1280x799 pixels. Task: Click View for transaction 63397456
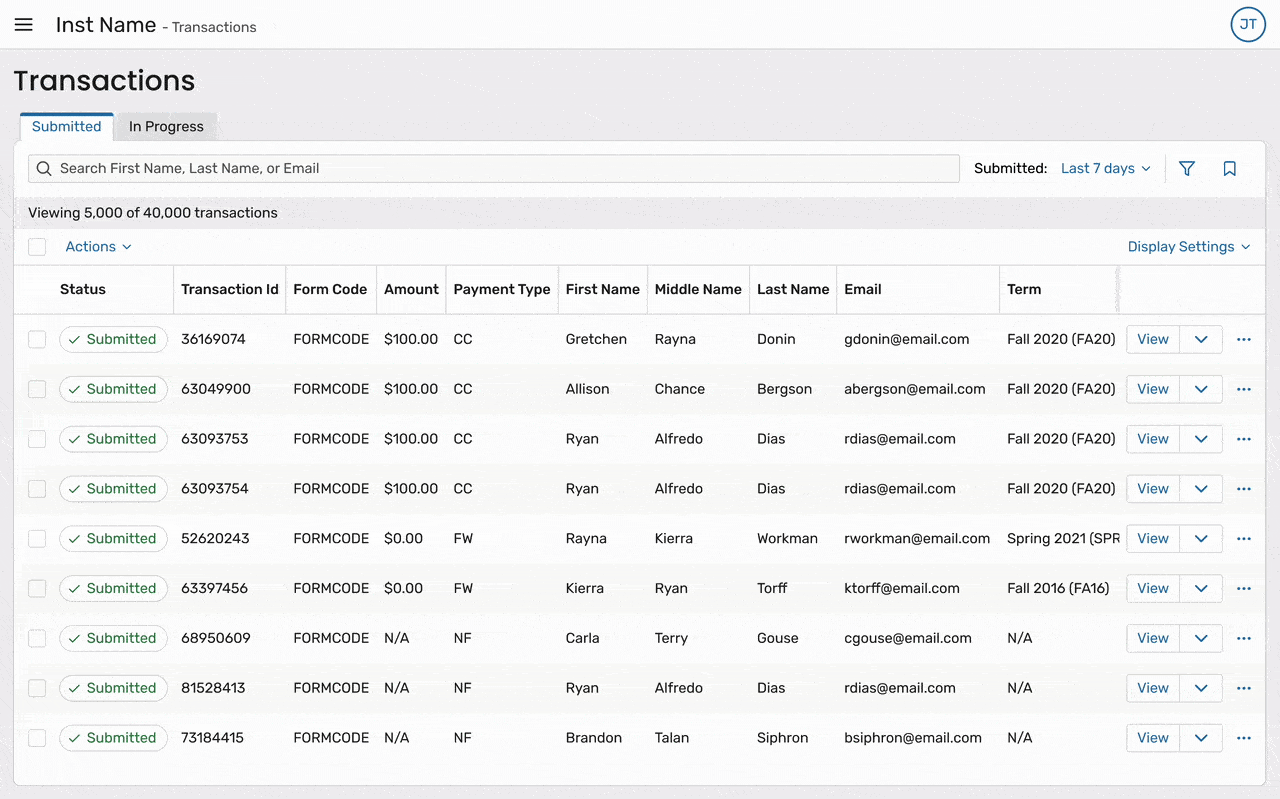(1153, 588)
